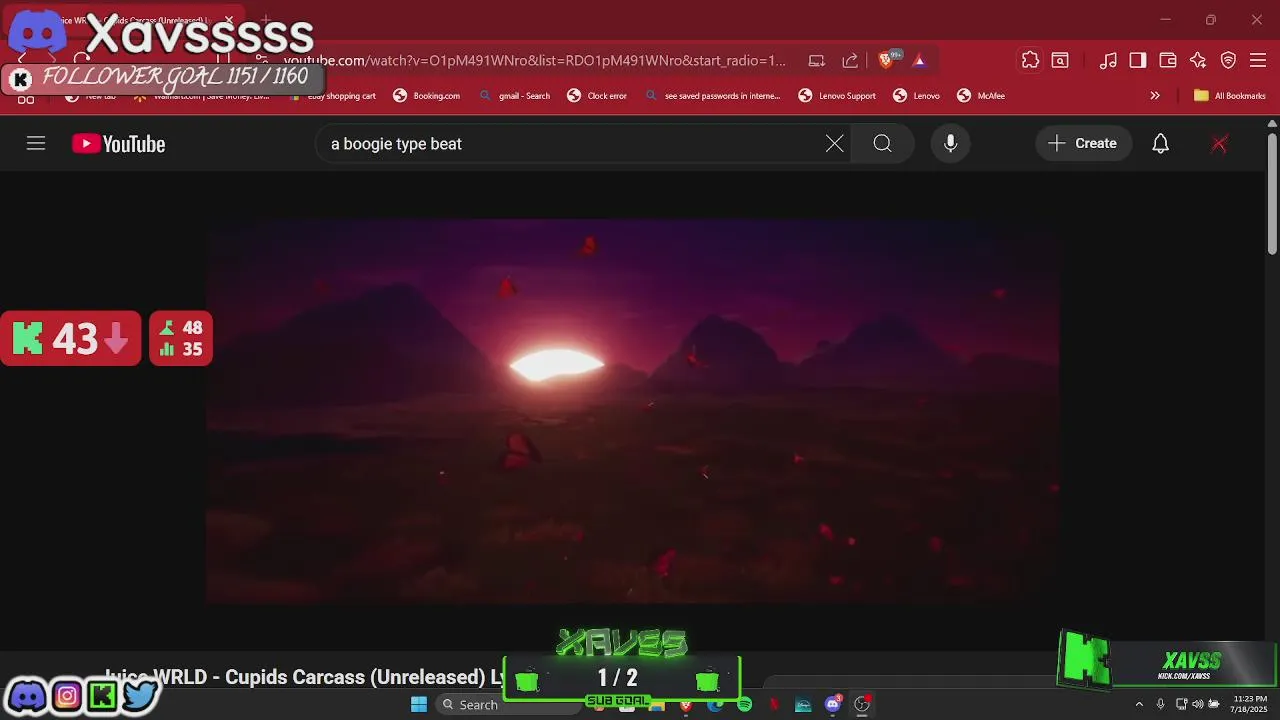
Task: Click the Juice WRLD - Cupids Carcass title
Action: point(305,677)
